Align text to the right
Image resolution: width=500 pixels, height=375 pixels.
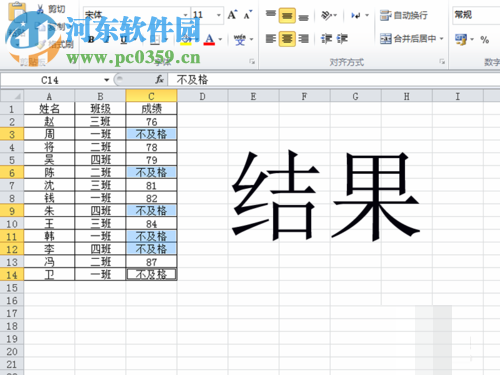(303, 39)
